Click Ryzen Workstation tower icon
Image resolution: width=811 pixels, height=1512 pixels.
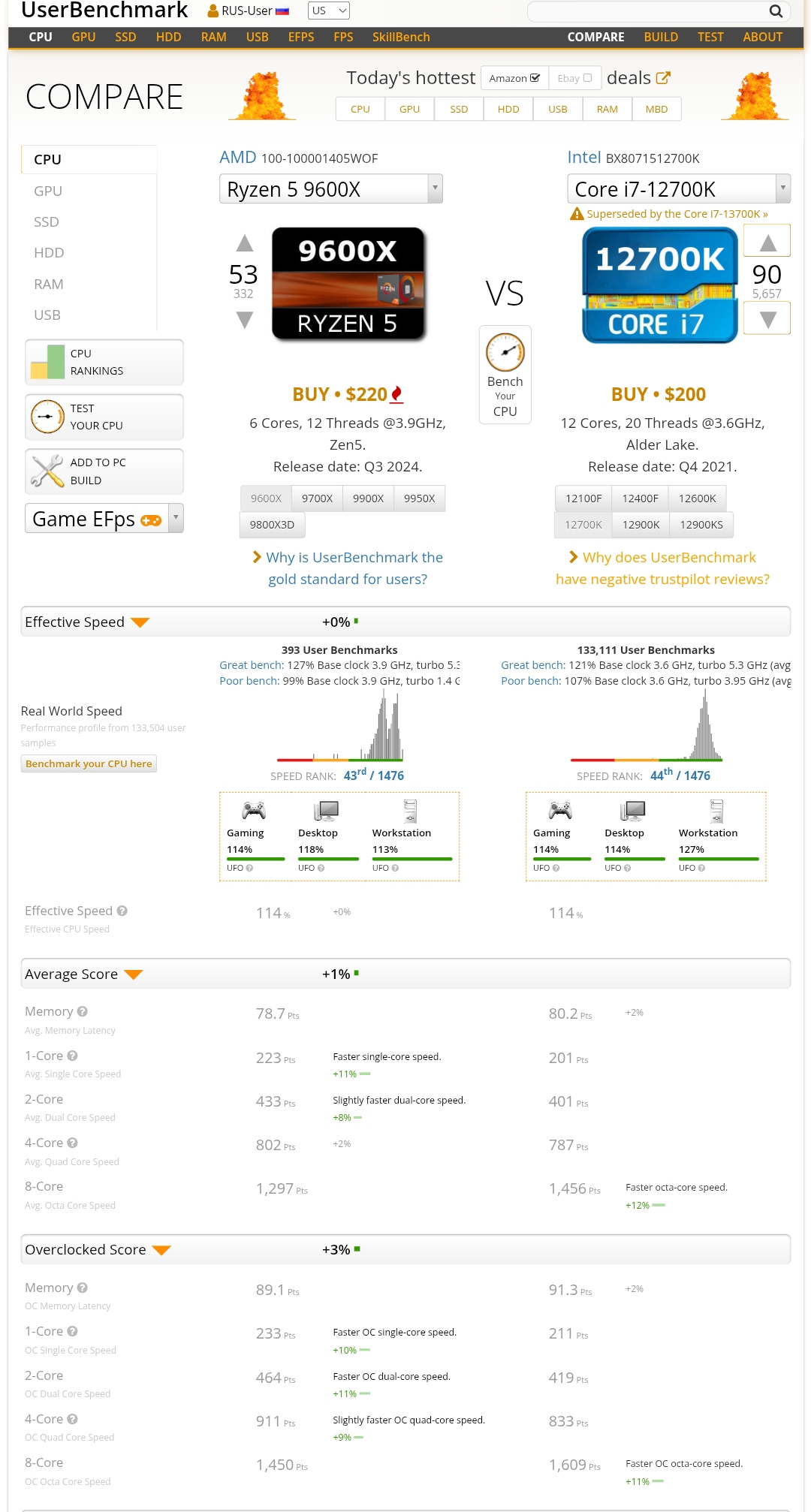[410, 811]
